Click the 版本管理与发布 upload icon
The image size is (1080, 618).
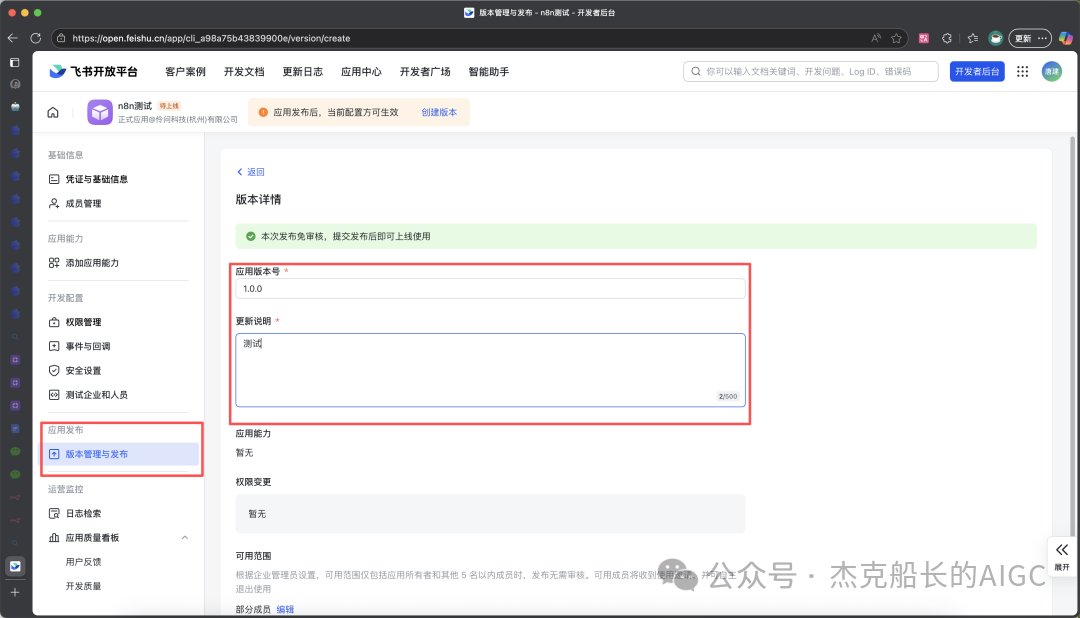click(54, 454)
